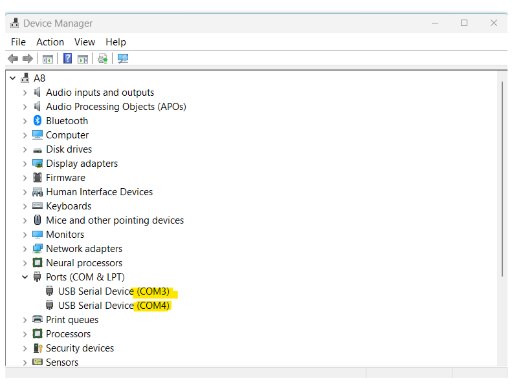This screenshot has height=389, width=524.
Task: Click the Network adapters category icon
Action: point(37,248)
